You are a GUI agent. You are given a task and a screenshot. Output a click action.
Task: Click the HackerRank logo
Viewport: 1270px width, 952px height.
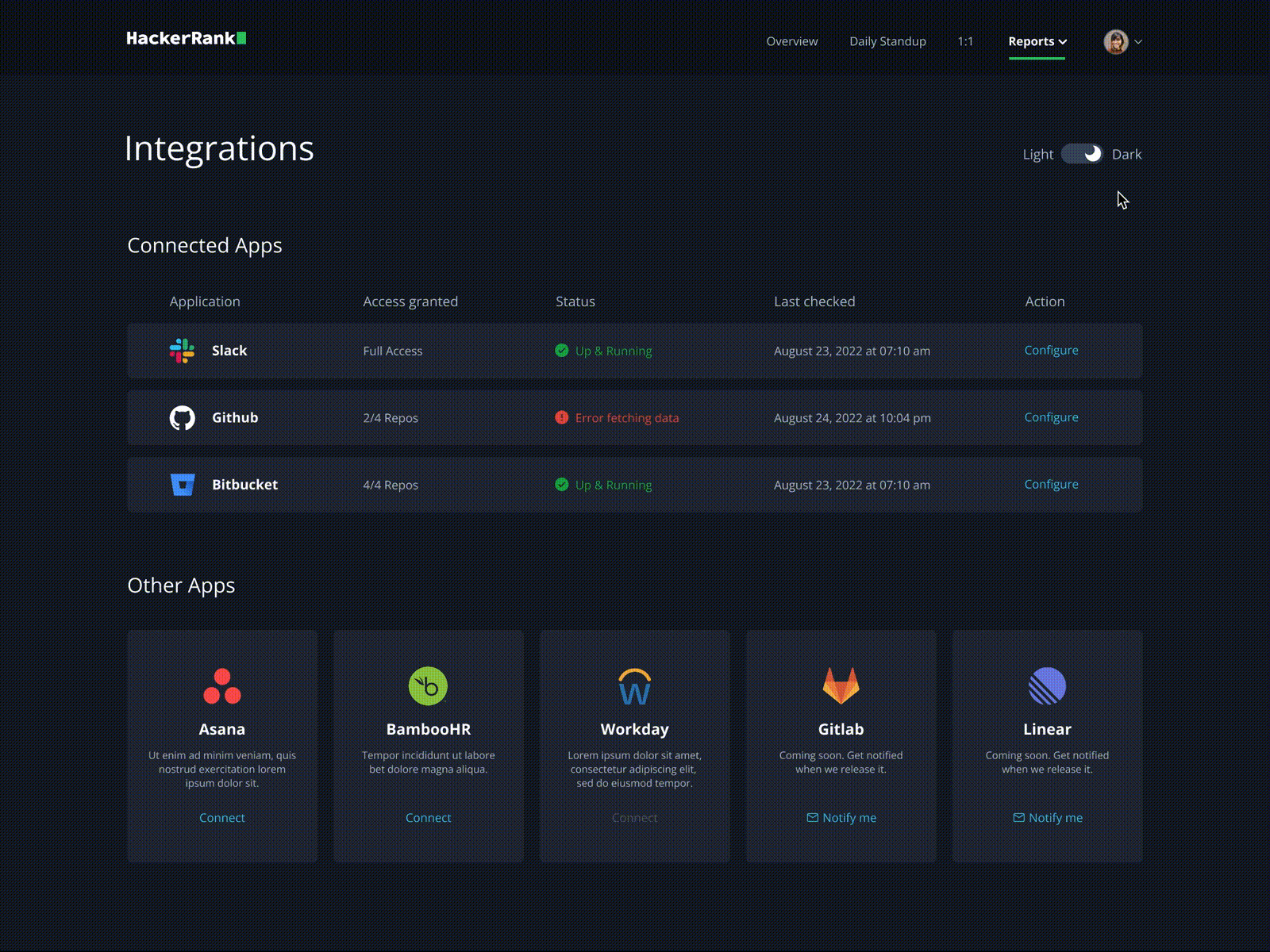tap(187, 37)
